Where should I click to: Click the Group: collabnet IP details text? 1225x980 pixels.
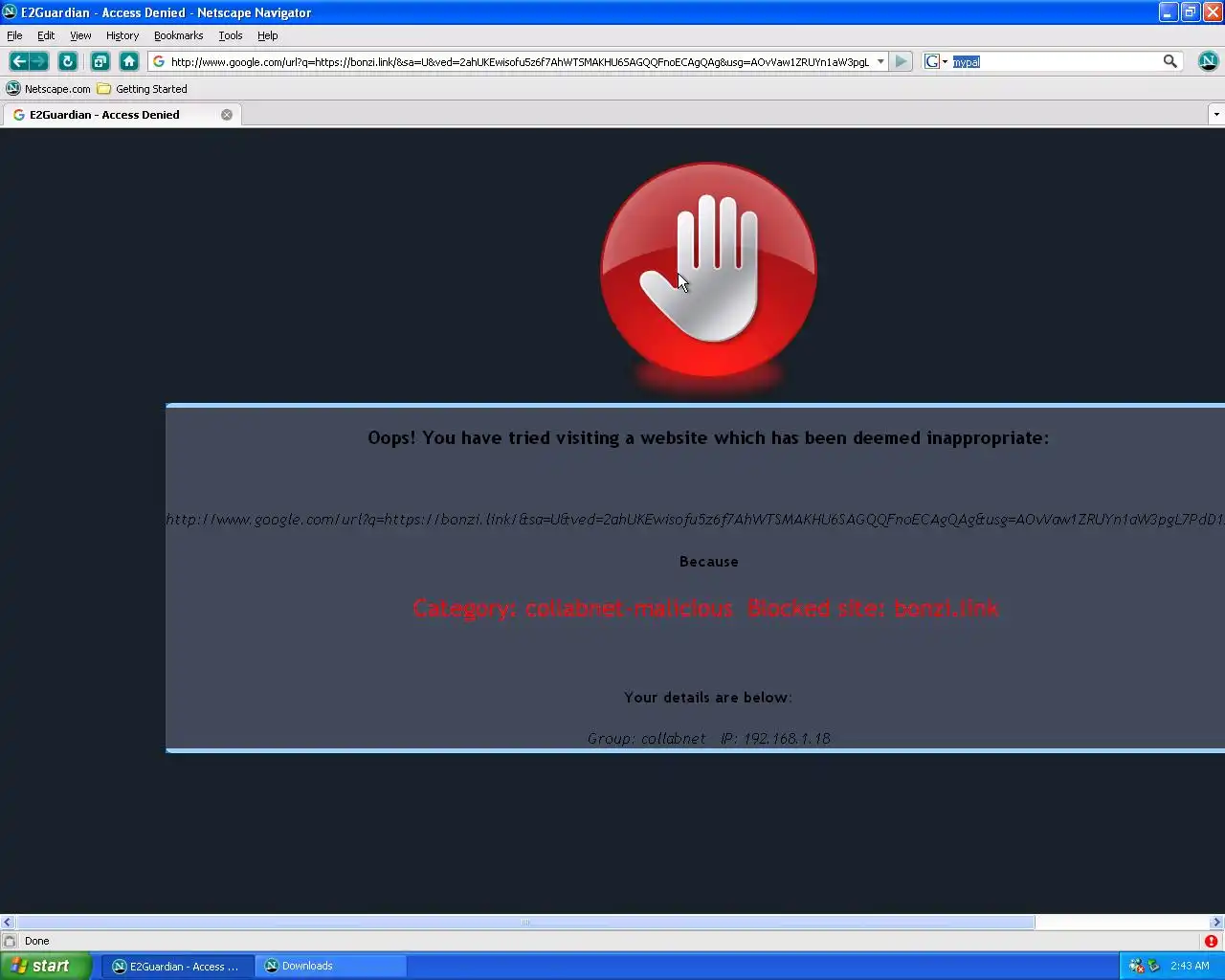(708, 739)
